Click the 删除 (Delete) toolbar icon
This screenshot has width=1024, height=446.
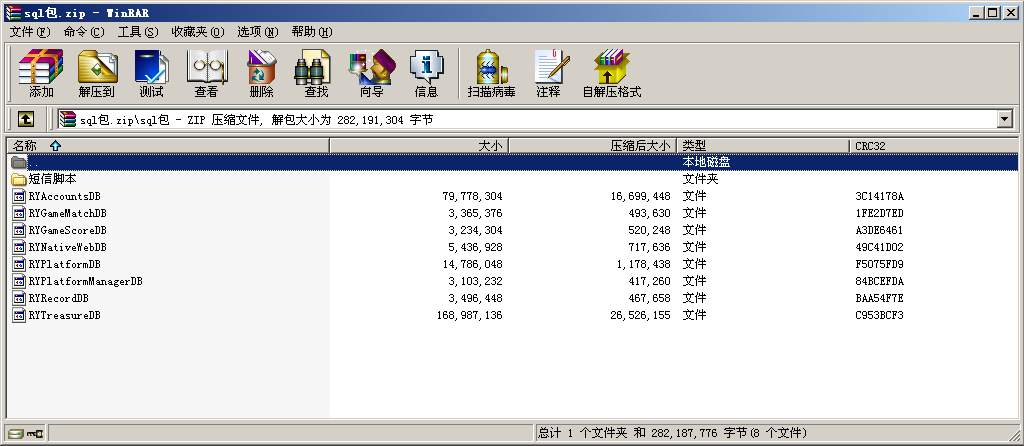pyautogui.click(x=261, y=73)
